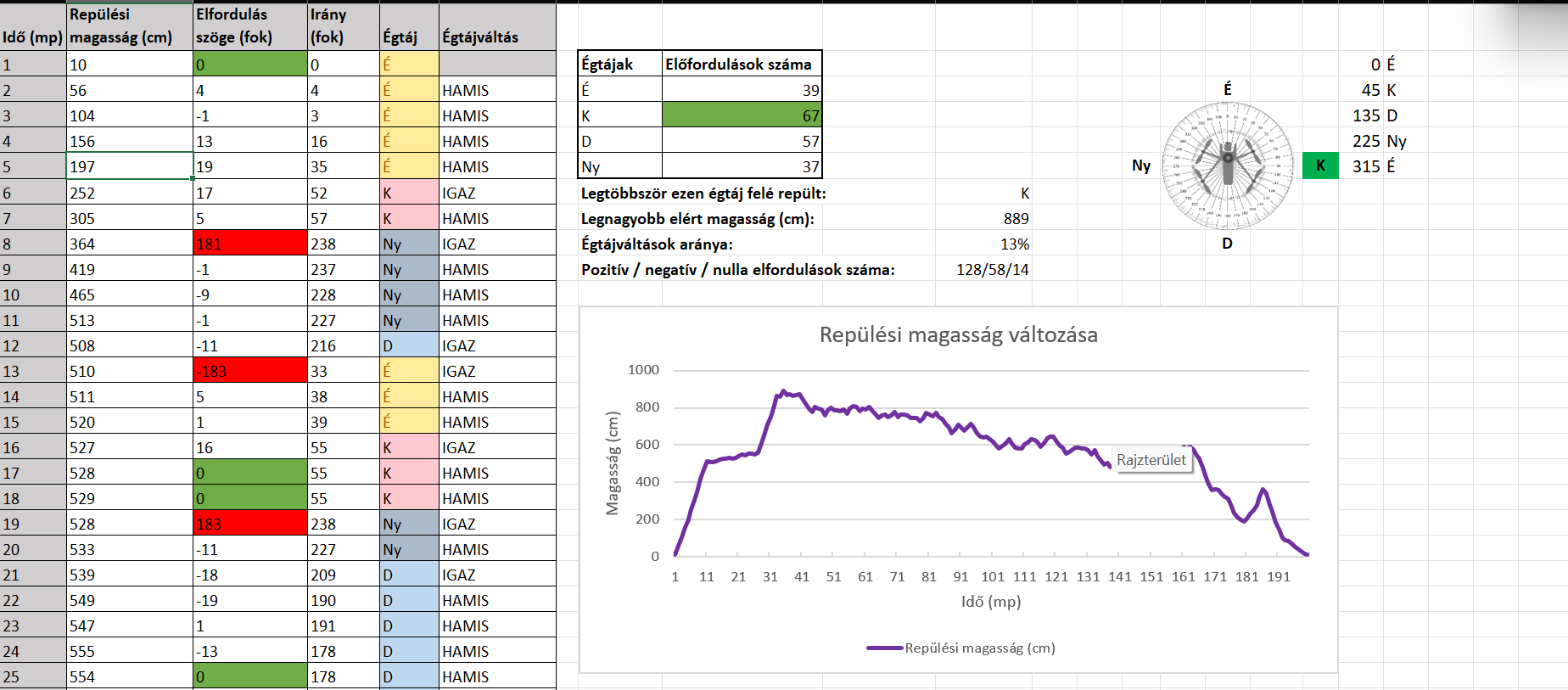Select the green K cell beside the compass
Viewport: 1568px width, 690px height.
1320,165
